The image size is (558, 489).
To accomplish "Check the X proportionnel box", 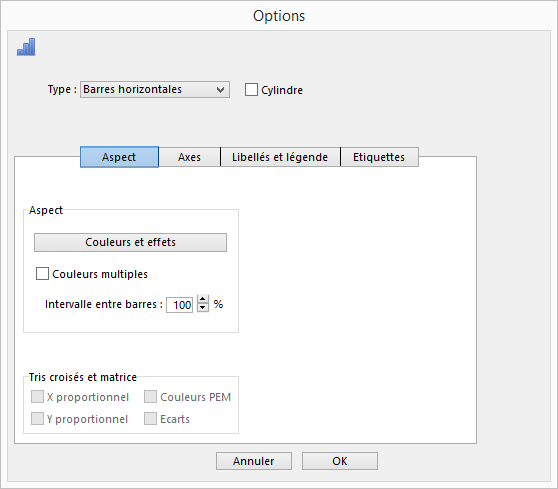I will (x=37, y=396).
